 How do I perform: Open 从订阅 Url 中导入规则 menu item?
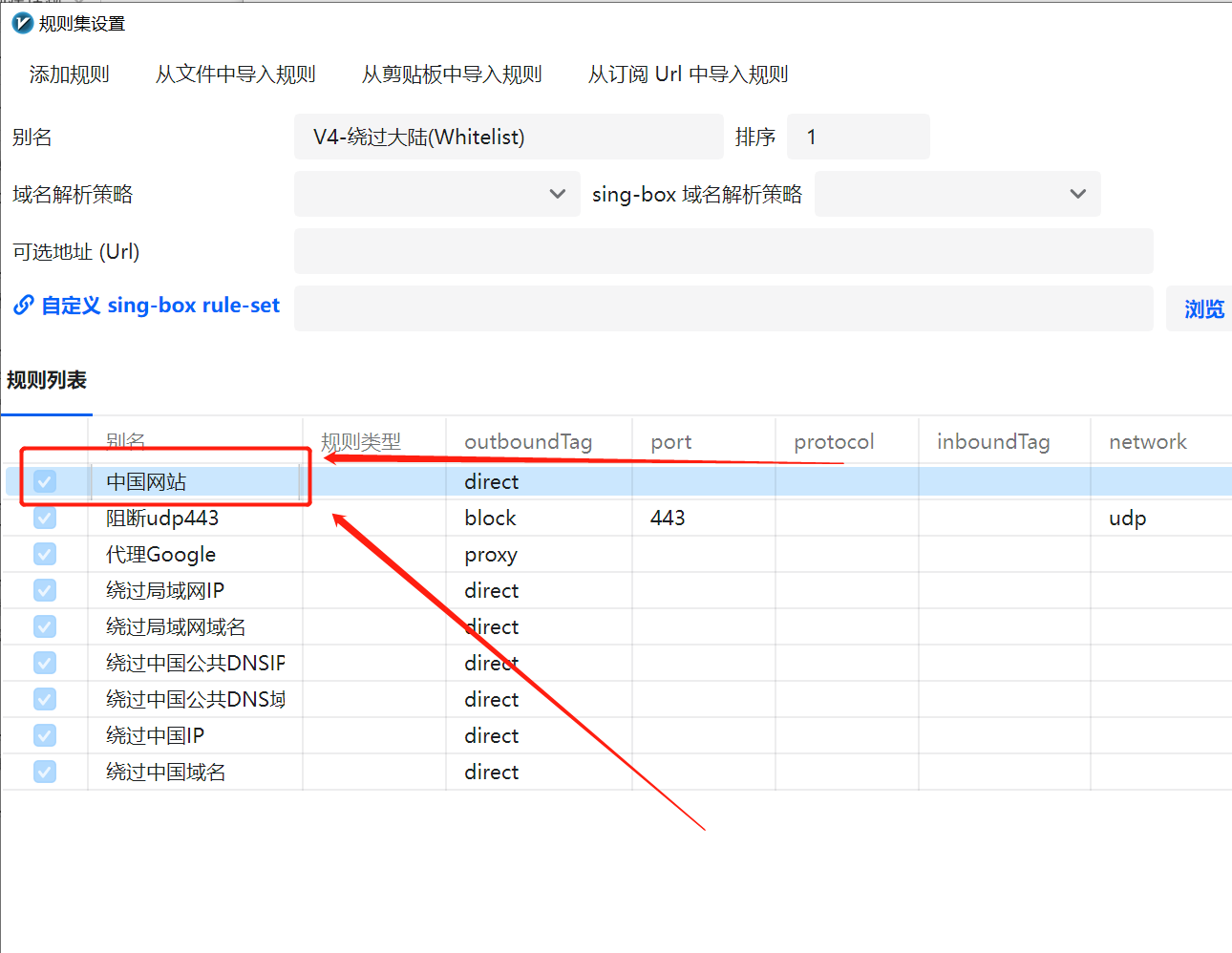pyautogui.click(x=688, y=74)
